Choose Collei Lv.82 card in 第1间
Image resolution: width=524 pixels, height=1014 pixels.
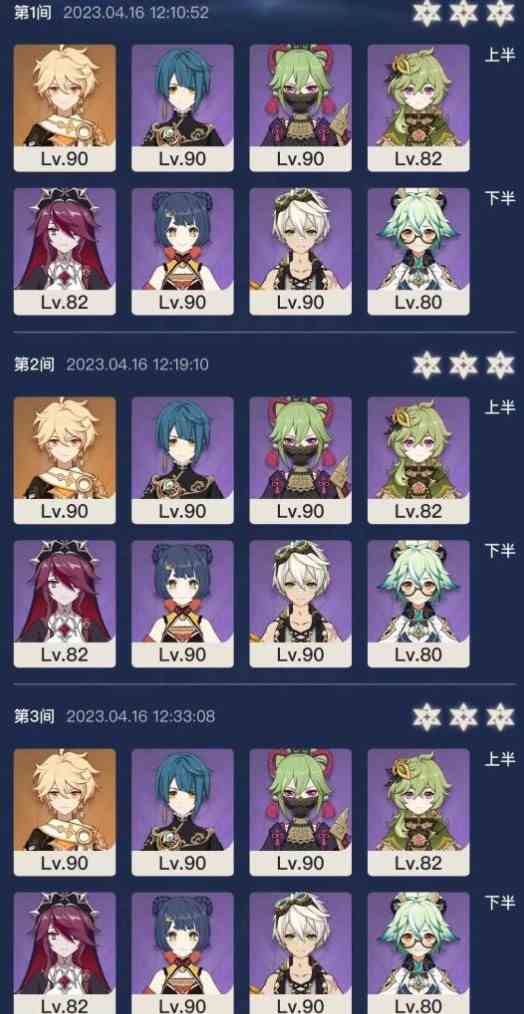(x=419, y=108)
